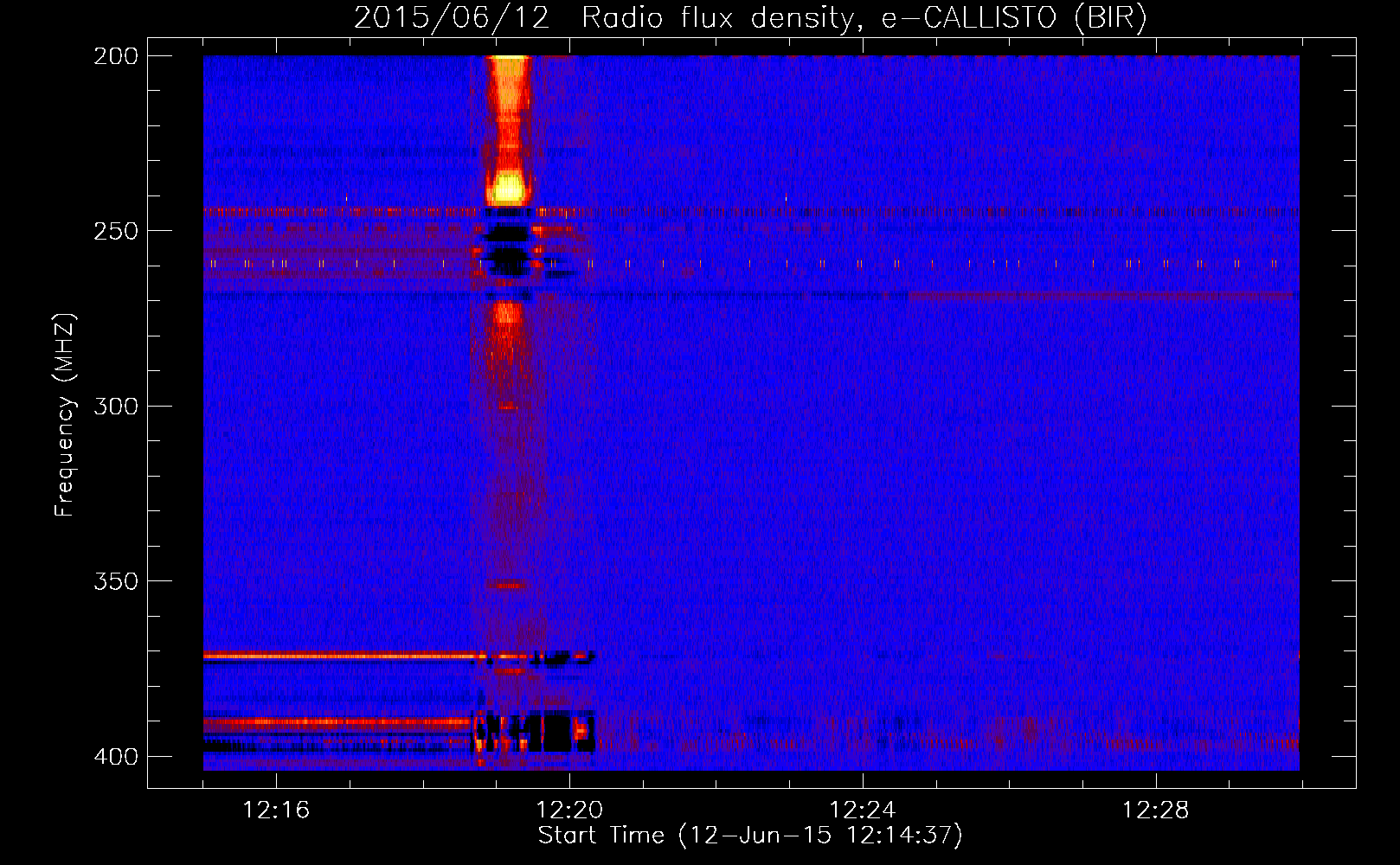Image resolution: width=1400 pixels, height=865 pixels.
Task: Click the 12:24 time tick label
Action: 863,810
